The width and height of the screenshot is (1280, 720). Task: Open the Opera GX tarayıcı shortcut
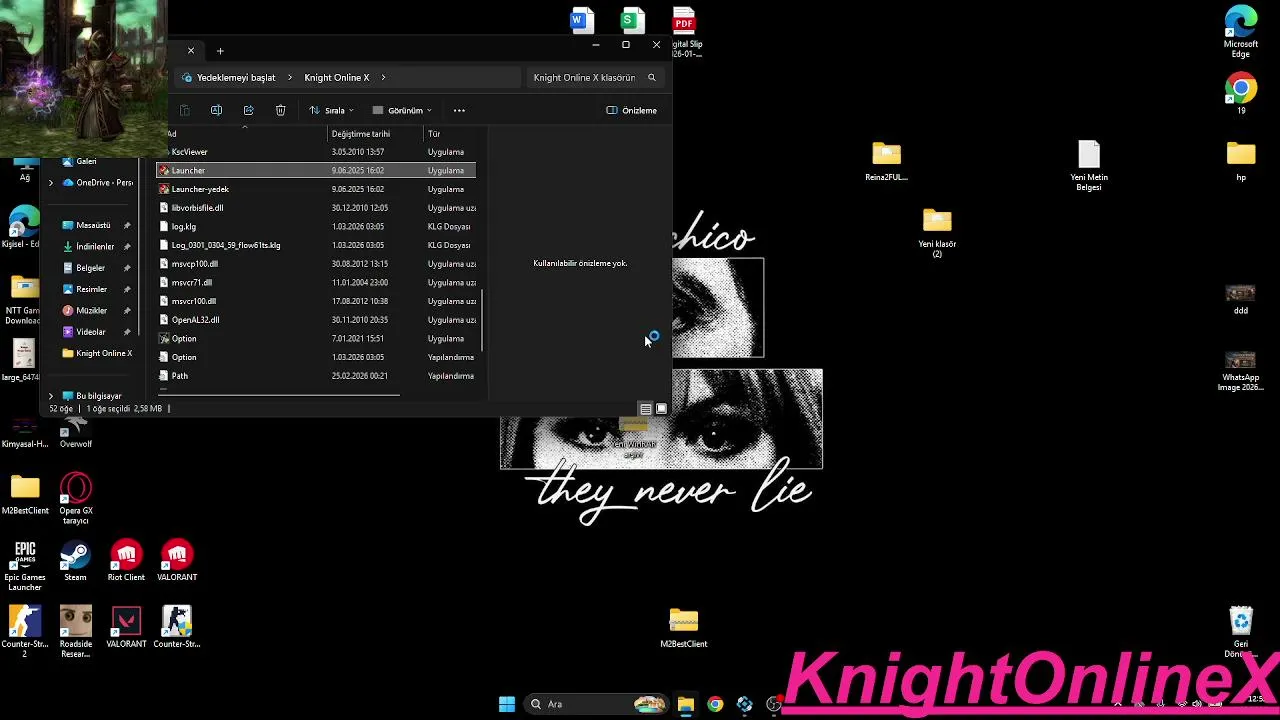click(x=76, y=499)
